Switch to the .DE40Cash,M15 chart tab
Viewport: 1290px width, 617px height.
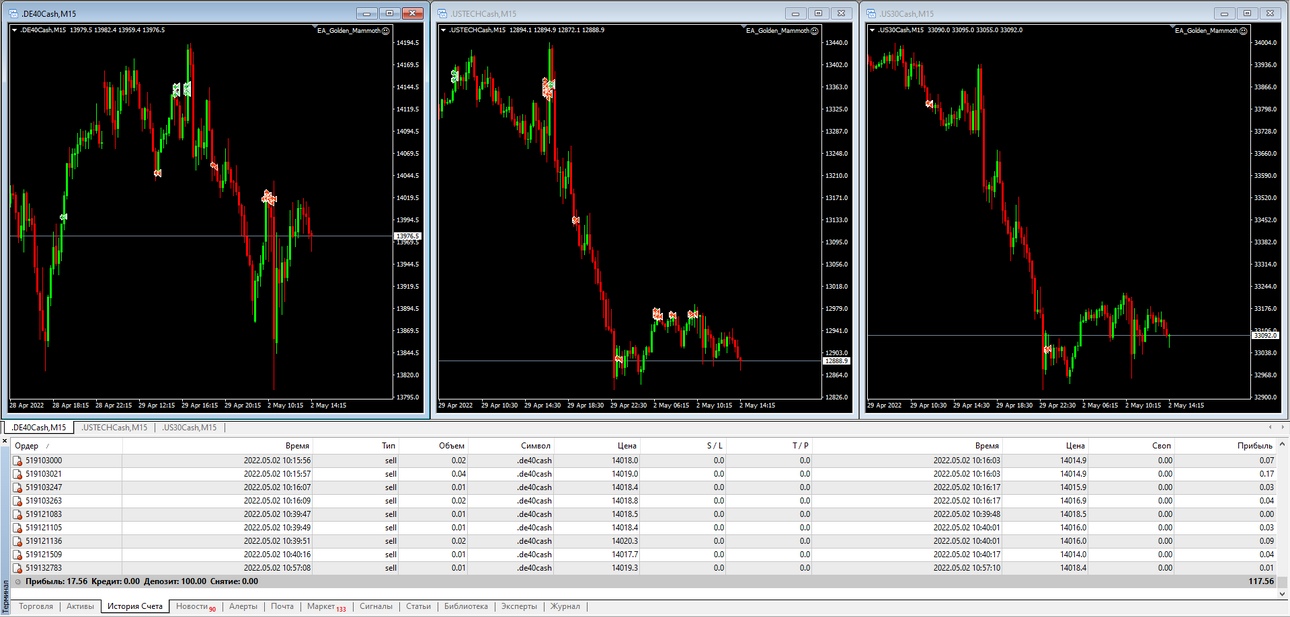[39, 428]
